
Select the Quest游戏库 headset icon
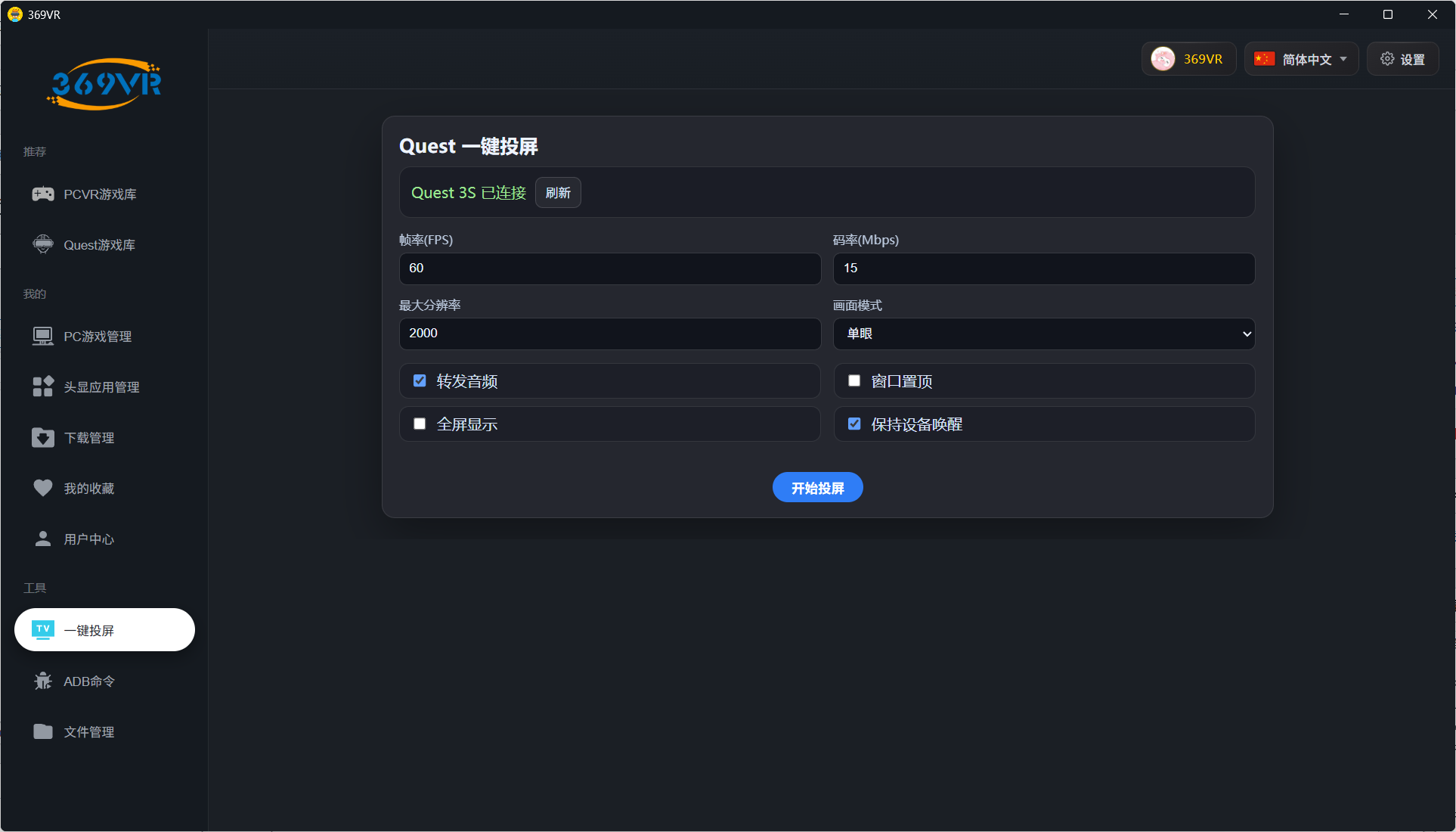[x=43, y=244]
